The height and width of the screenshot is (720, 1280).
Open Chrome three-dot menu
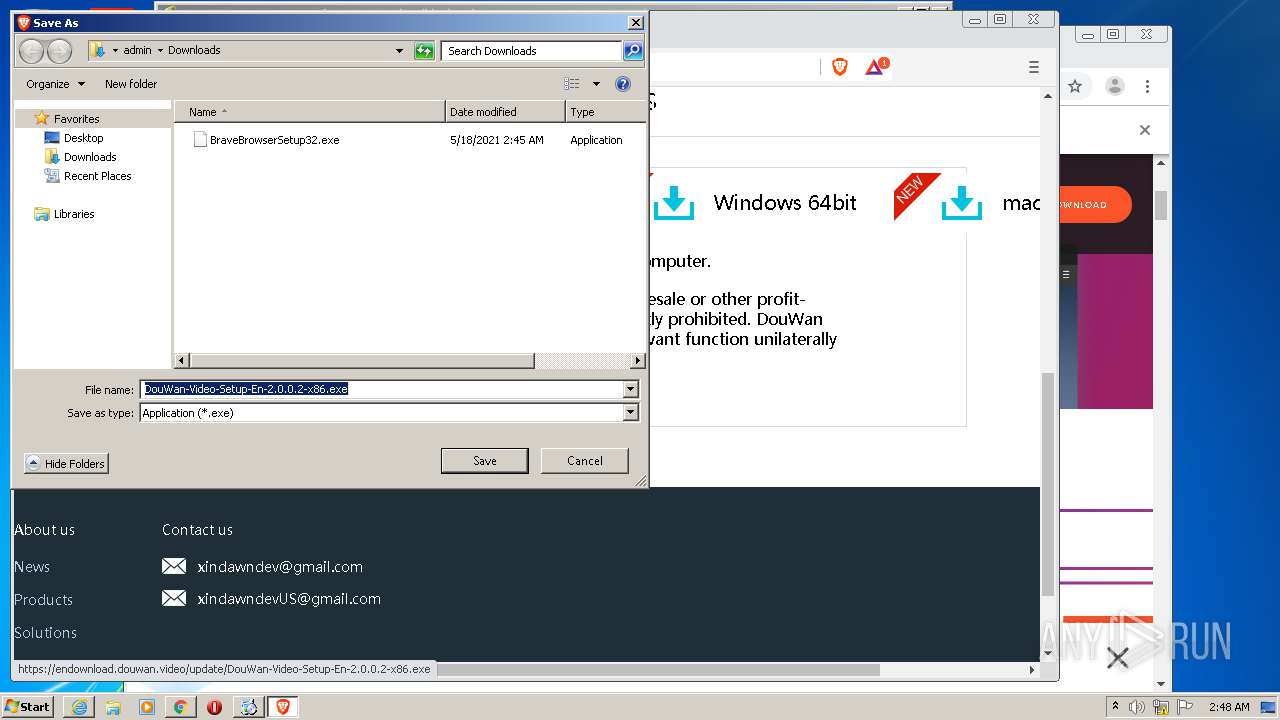tap(1147, 86)
